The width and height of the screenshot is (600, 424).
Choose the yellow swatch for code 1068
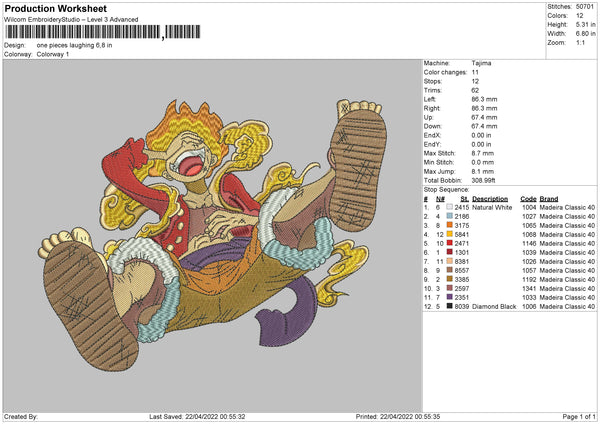[449, 234]
